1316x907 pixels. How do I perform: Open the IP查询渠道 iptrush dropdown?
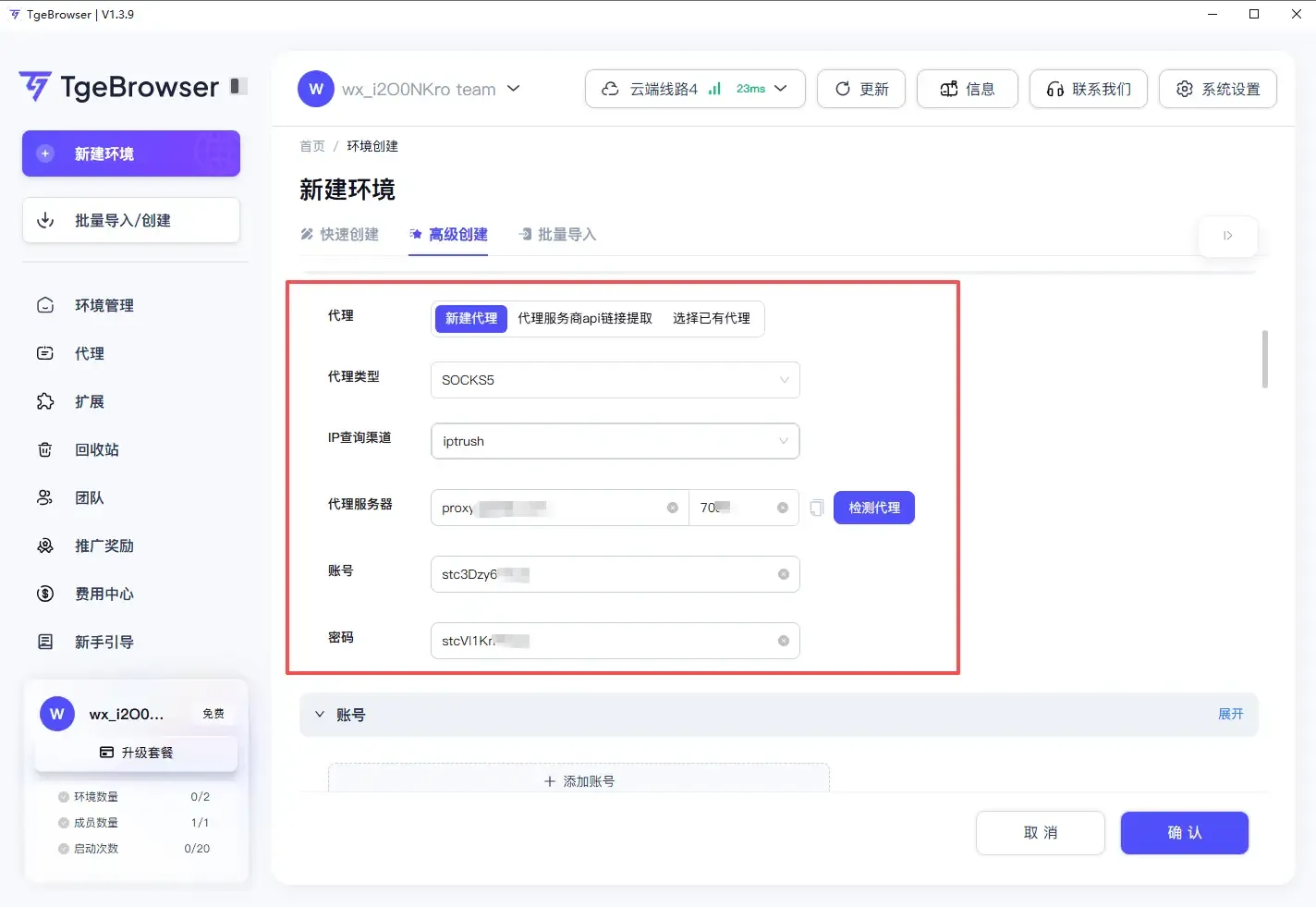click(615, 441)
